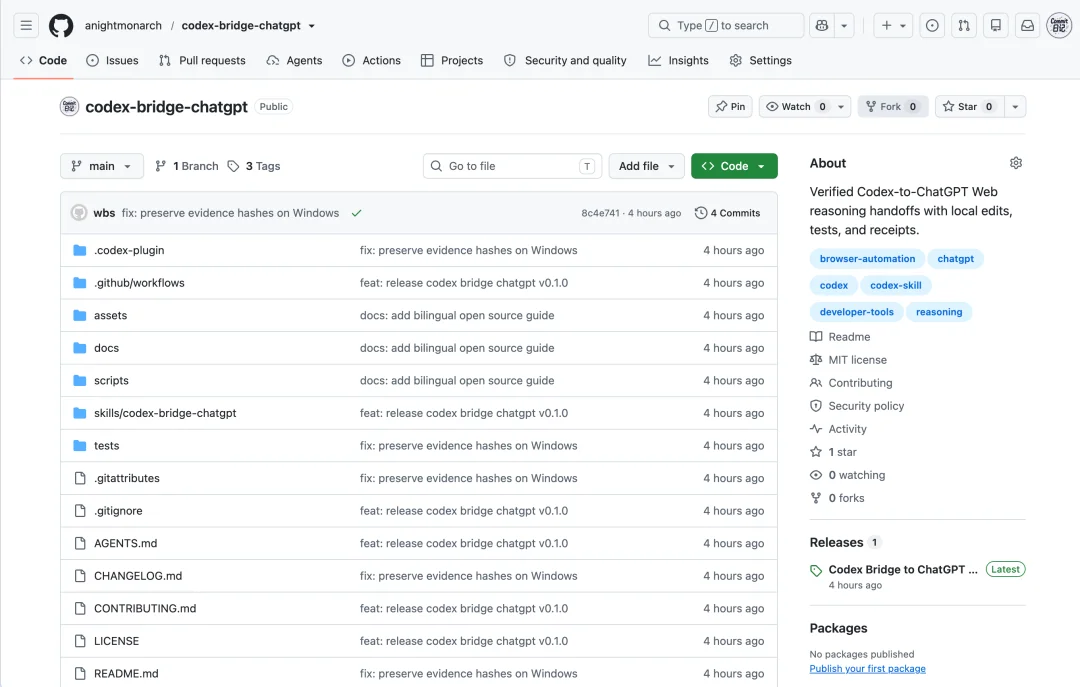Open the assets folder
Screen dimensions: 1080x687
tap(110, 315)
